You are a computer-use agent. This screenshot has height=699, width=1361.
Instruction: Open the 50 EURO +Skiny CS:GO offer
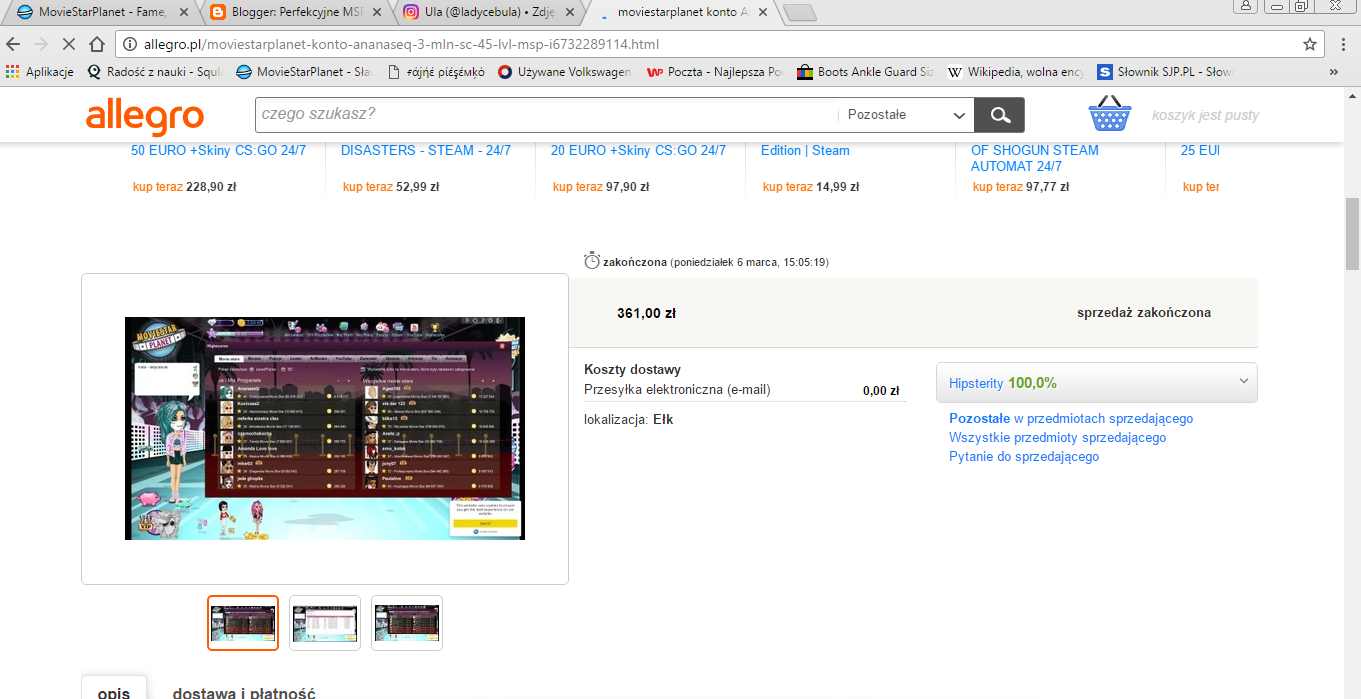pyautogui.click(x=218, y=151)
